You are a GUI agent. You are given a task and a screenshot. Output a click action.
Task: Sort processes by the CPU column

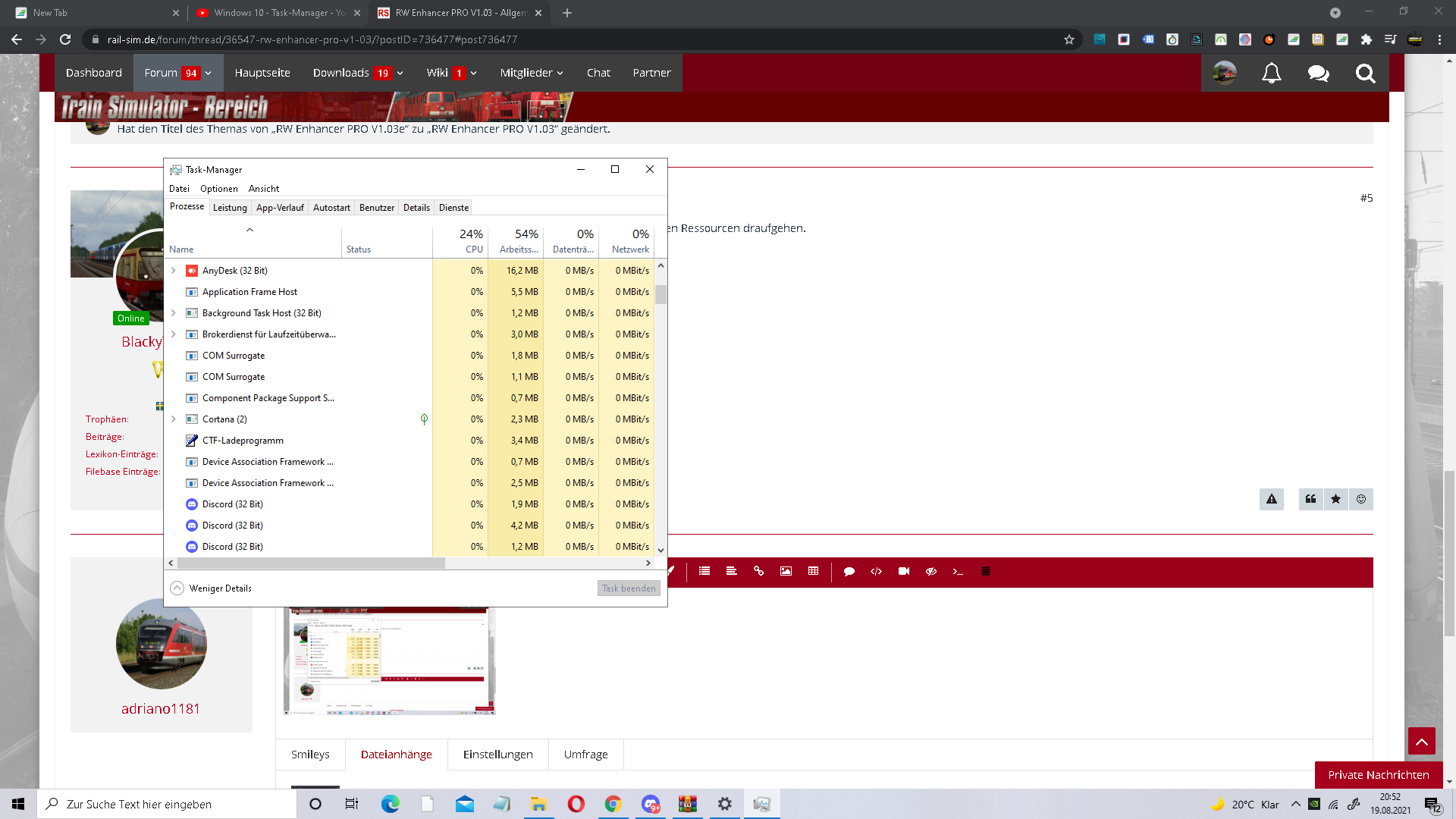pos(460,241)
